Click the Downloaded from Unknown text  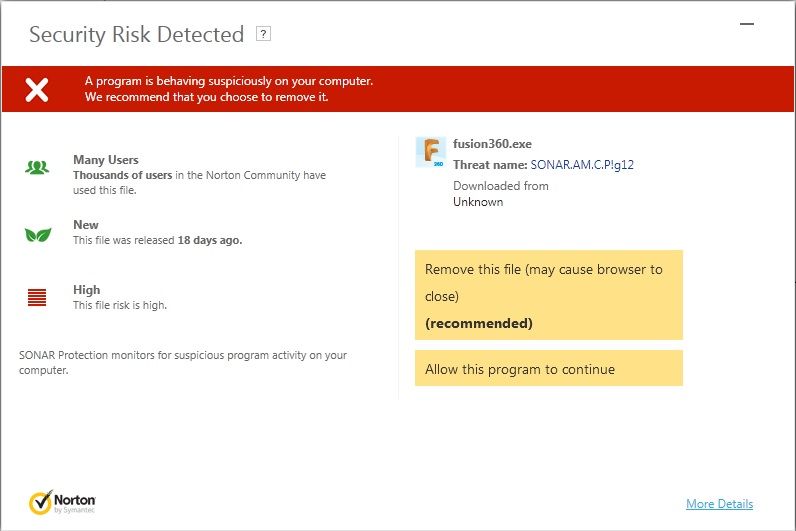click(x=500, y=194)
